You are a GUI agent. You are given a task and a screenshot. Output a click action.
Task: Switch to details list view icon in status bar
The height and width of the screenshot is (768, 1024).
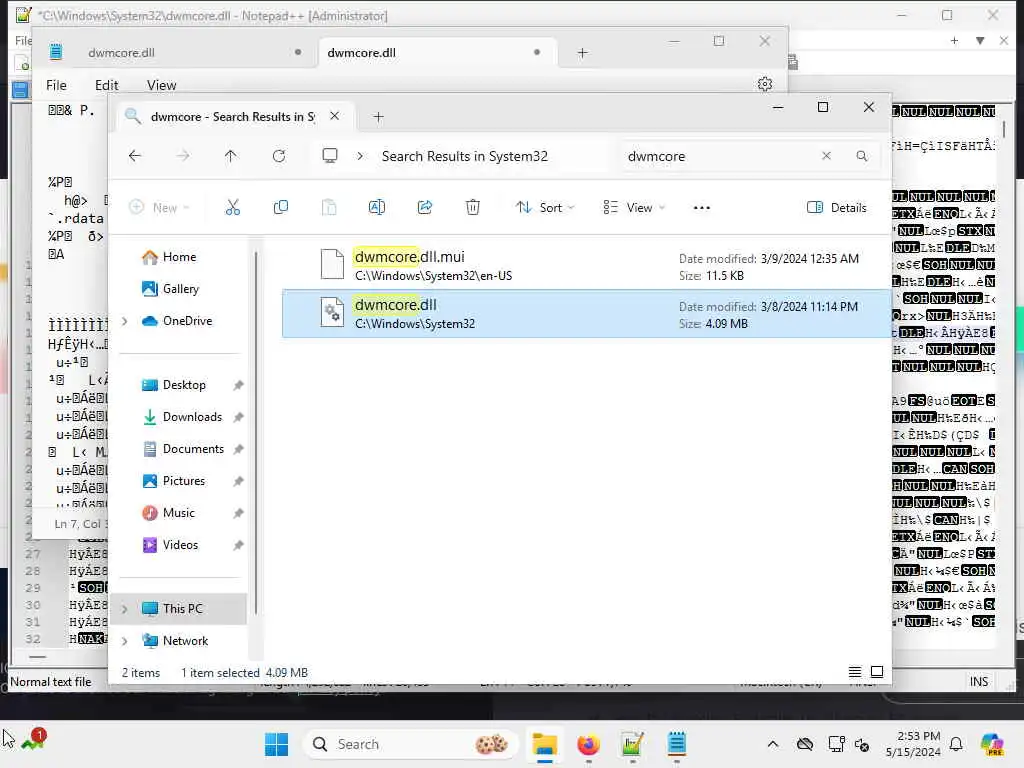click(854, 672)
